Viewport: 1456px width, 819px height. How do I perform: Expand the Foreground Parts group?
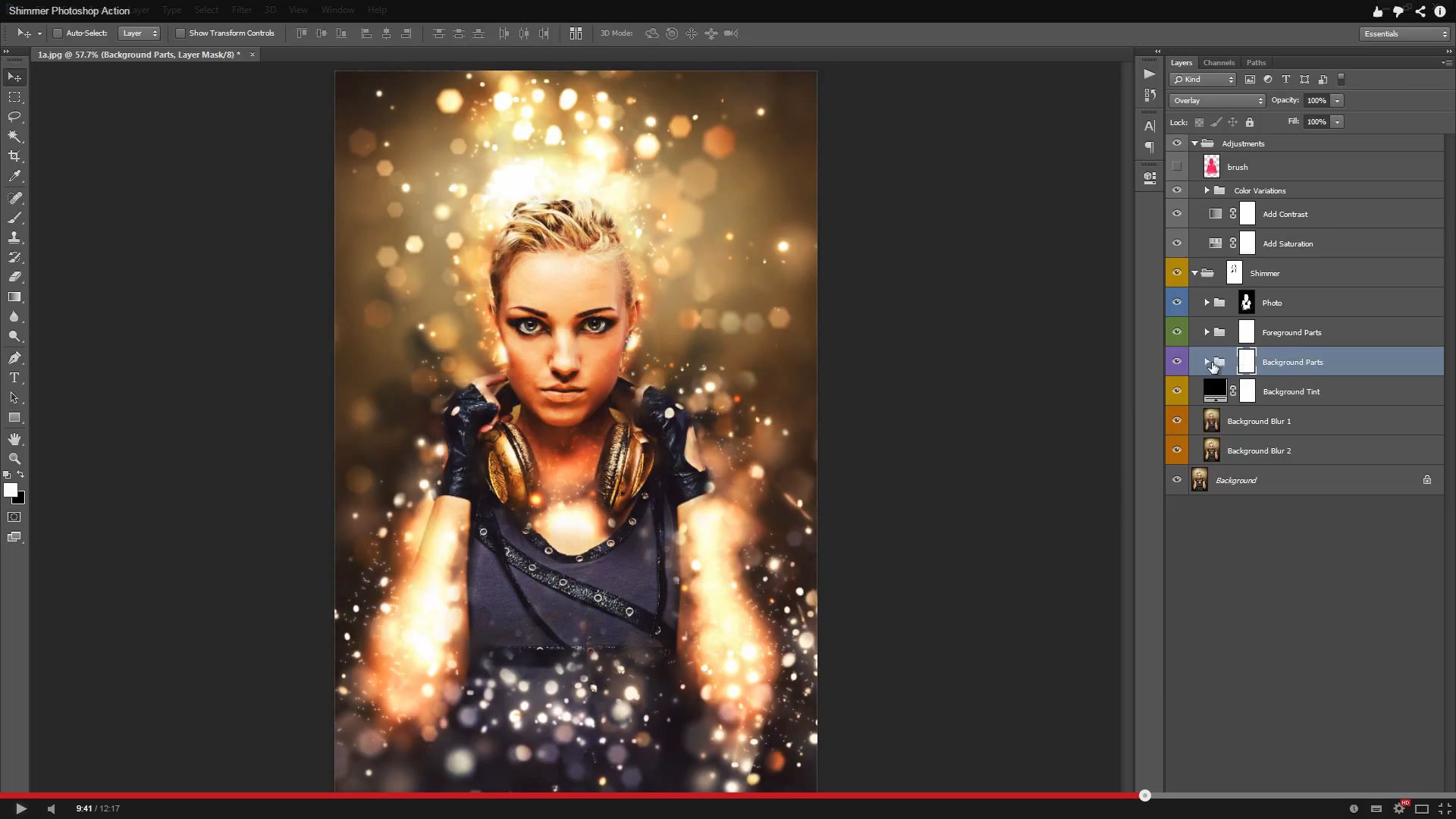1206,331
